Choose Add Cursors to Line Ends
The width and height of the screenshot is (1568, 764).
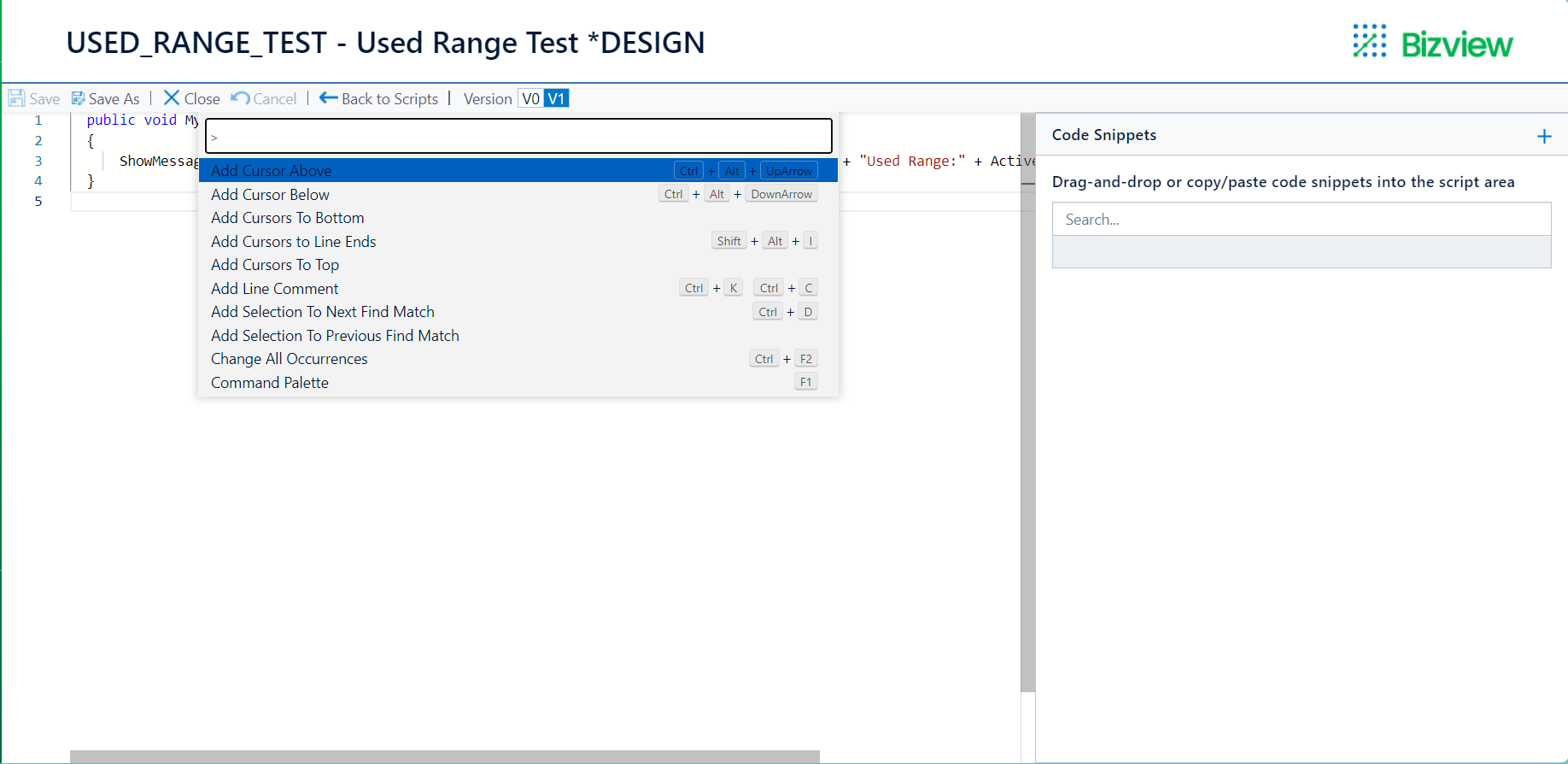(518, 241)
